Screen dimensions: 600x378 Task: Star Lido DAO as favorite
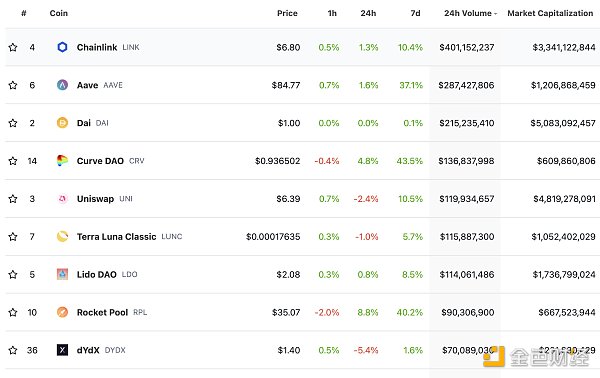click(x=13, y=274)
